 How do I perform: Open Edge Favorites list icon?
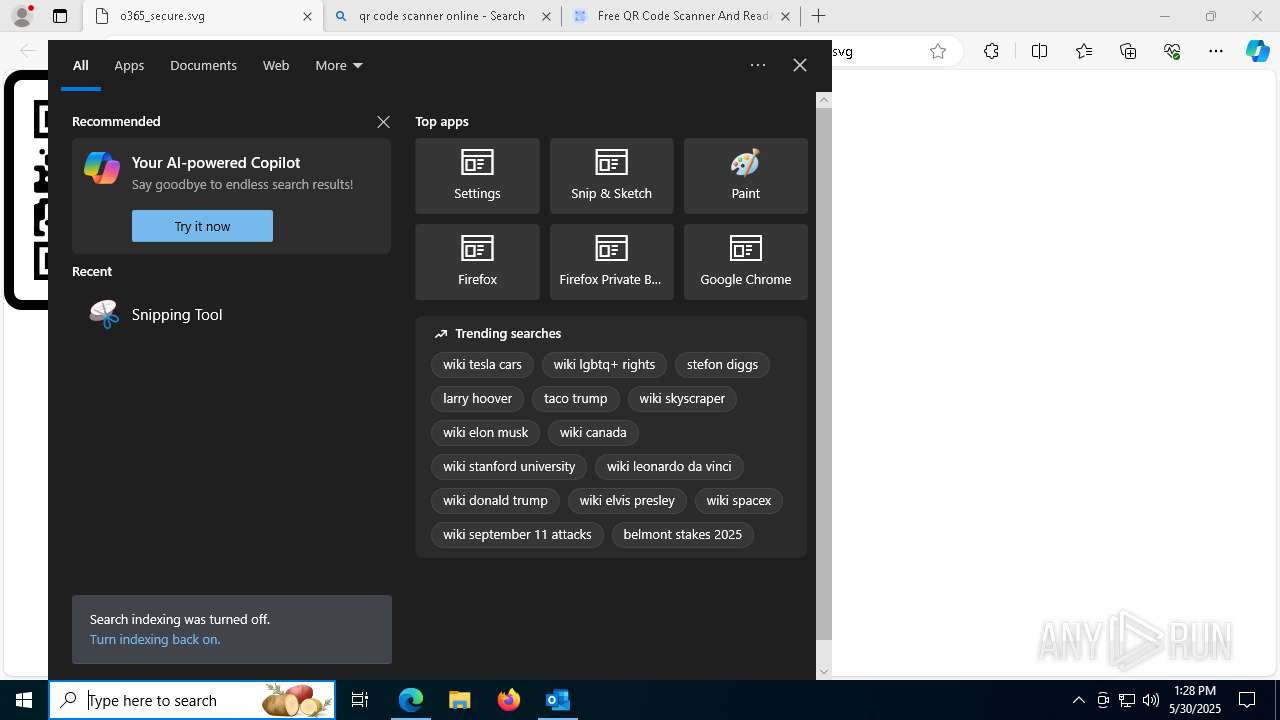pyautogui.click(x=1084, y=51)
